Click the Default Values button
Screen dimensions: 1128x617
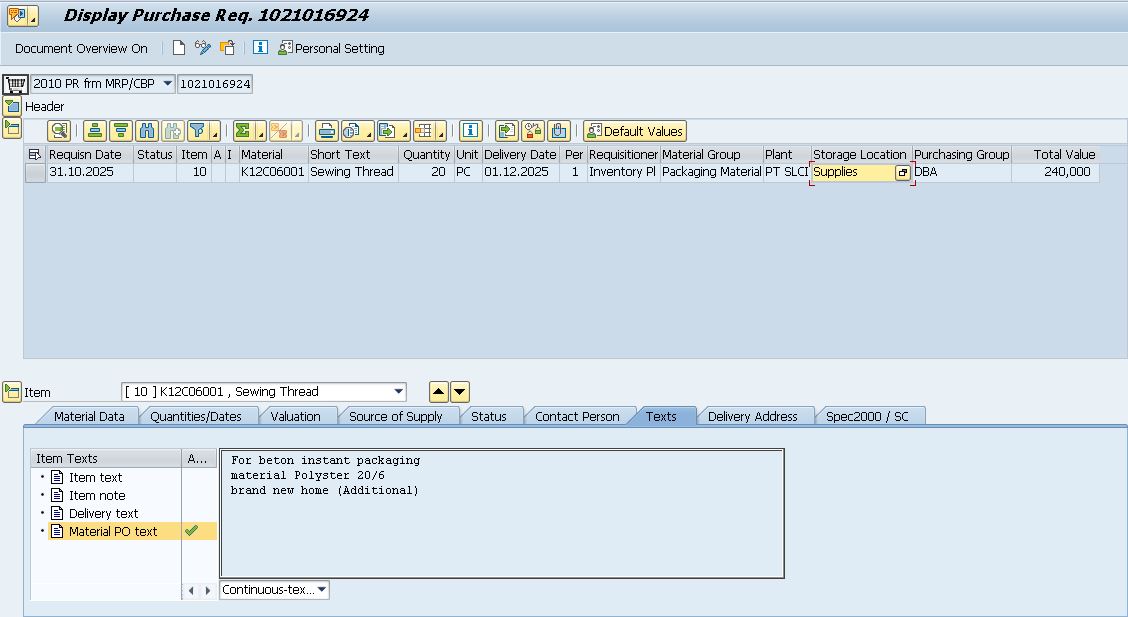point(635,131)
